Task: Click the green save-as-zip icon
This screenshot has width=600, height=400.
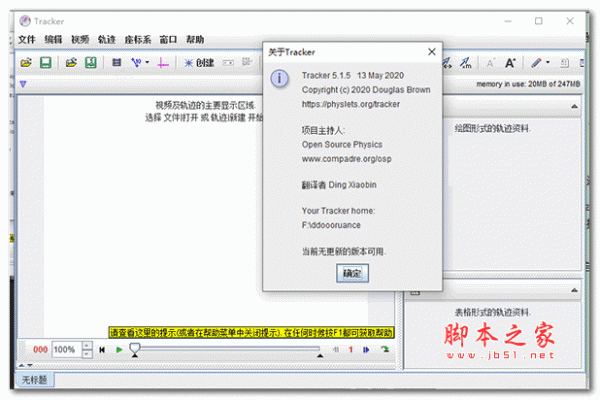Action: [91, 62]
